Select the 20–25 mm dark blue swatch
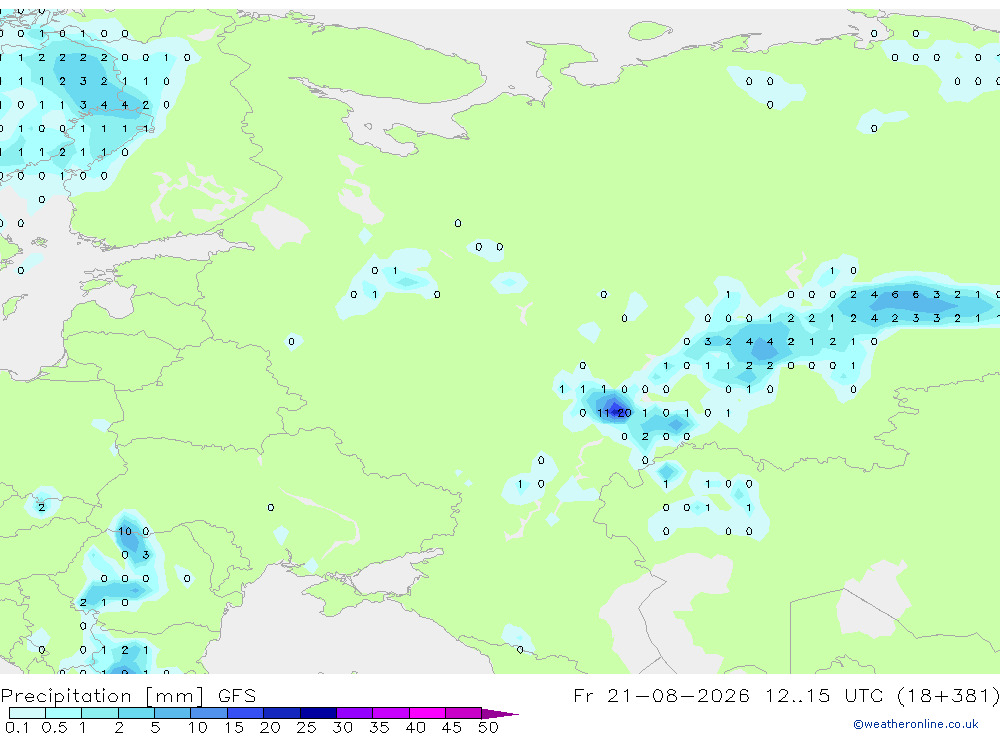The image size is (1000, 733). tap(282, 713)
